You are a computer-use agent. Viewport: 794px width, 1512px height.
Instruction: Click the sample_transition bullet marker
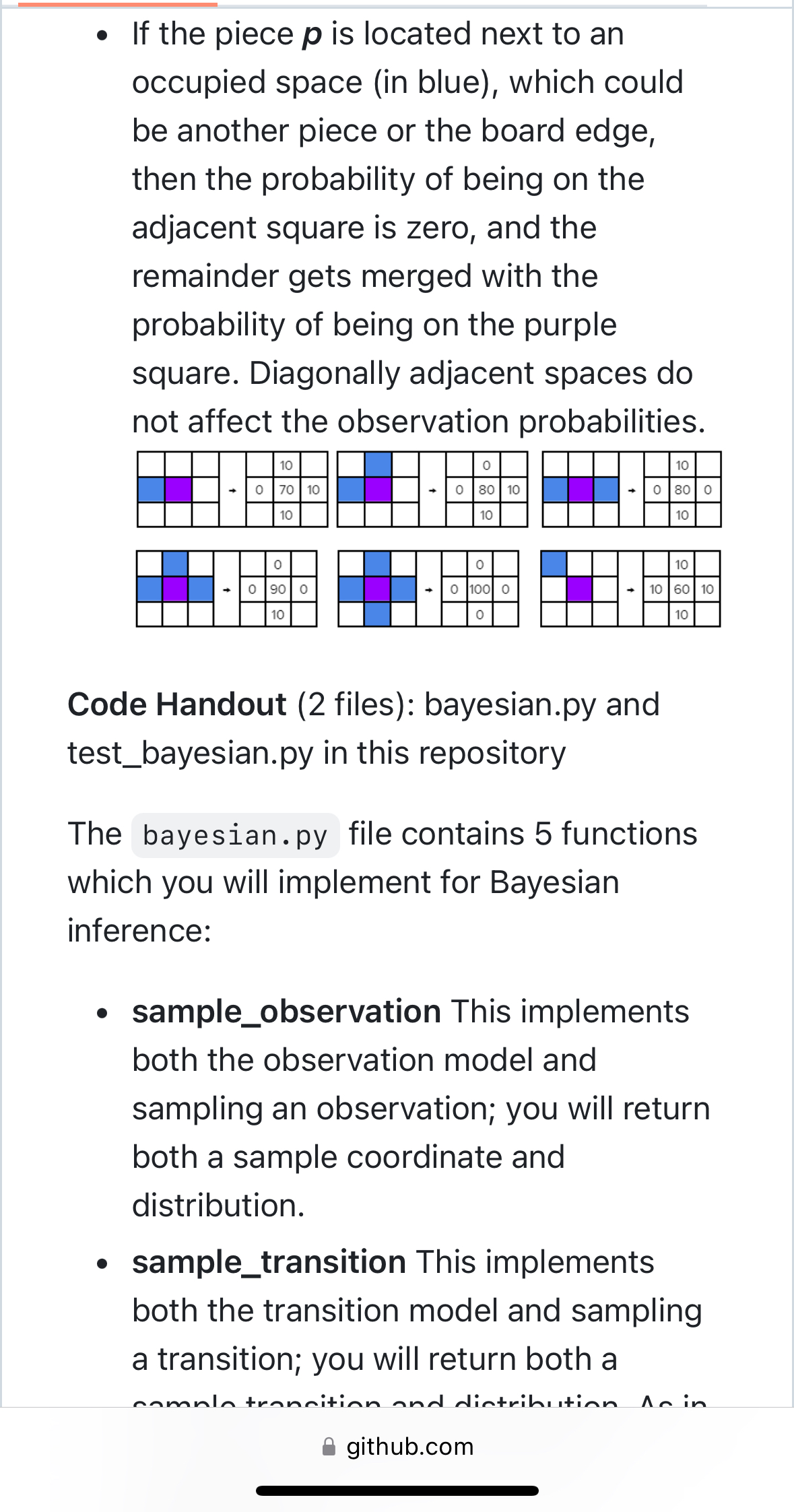point(102,1265)
